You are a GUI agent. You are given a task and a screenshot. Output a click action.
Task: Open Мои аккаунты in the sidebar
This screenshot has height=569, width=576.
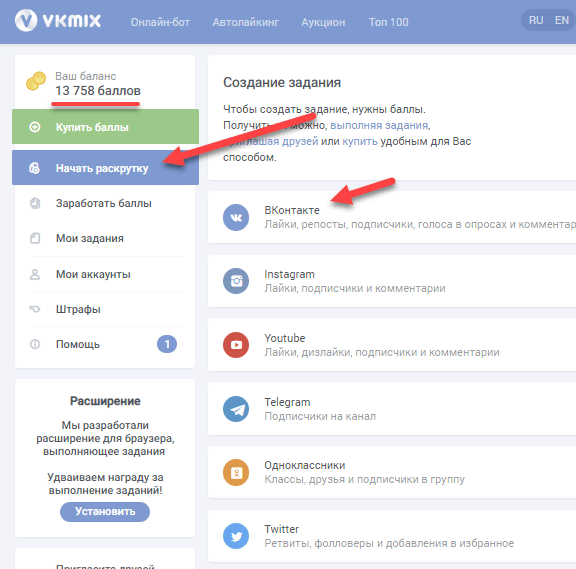(x=105, y=274)
